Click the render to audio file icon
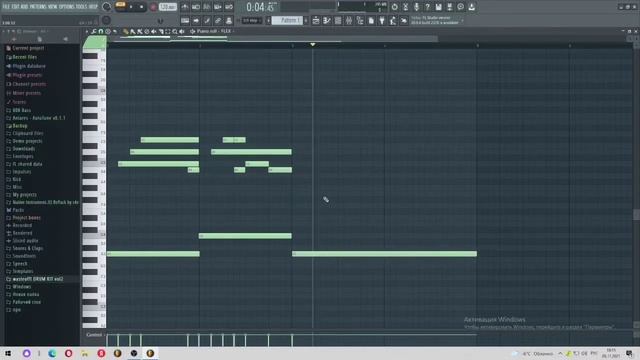 (x=450, y=7)
